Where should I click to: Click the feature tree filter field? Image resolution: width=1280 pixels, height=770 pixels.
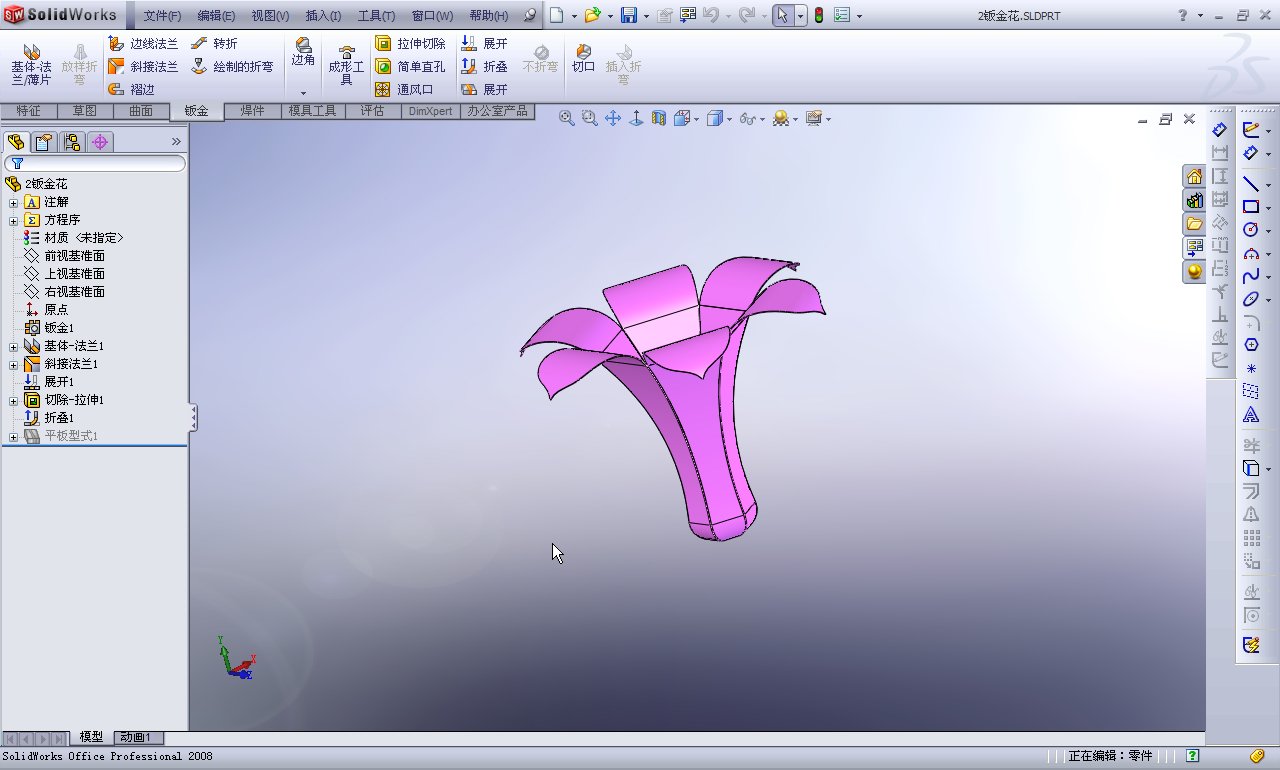tap(95, 163)
